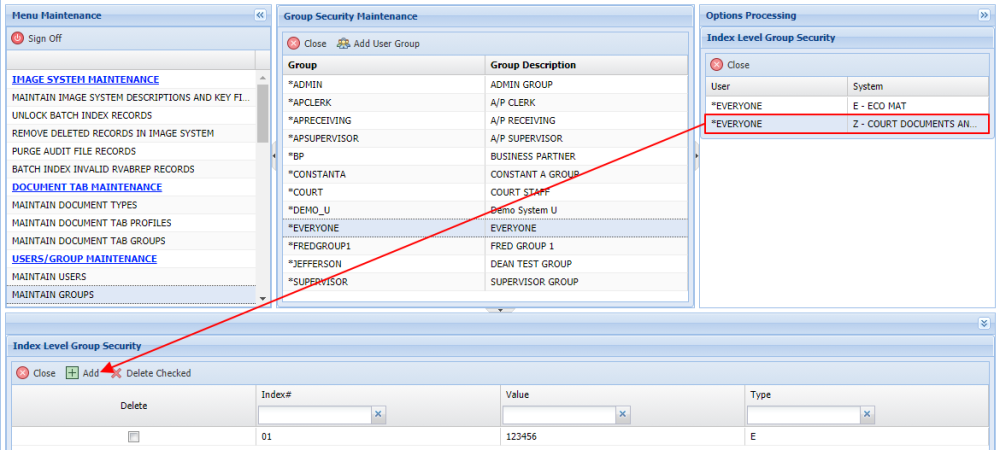Select the *DEMO_U group row
The height and width of the screenshot is (450, 1000).
[485, 209]
